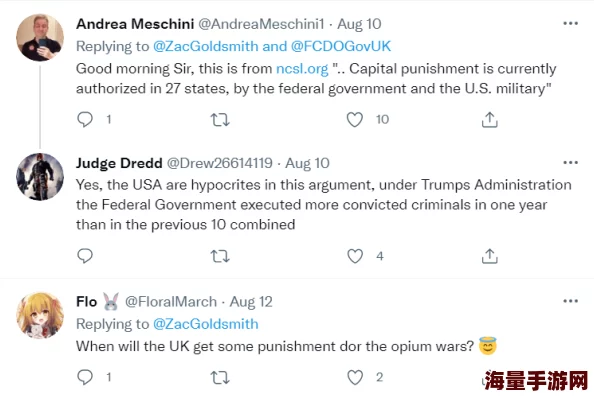Open Flo's anime profile avatar
The width and height of the screenshot is (594, 399).
tap(40, 315)
